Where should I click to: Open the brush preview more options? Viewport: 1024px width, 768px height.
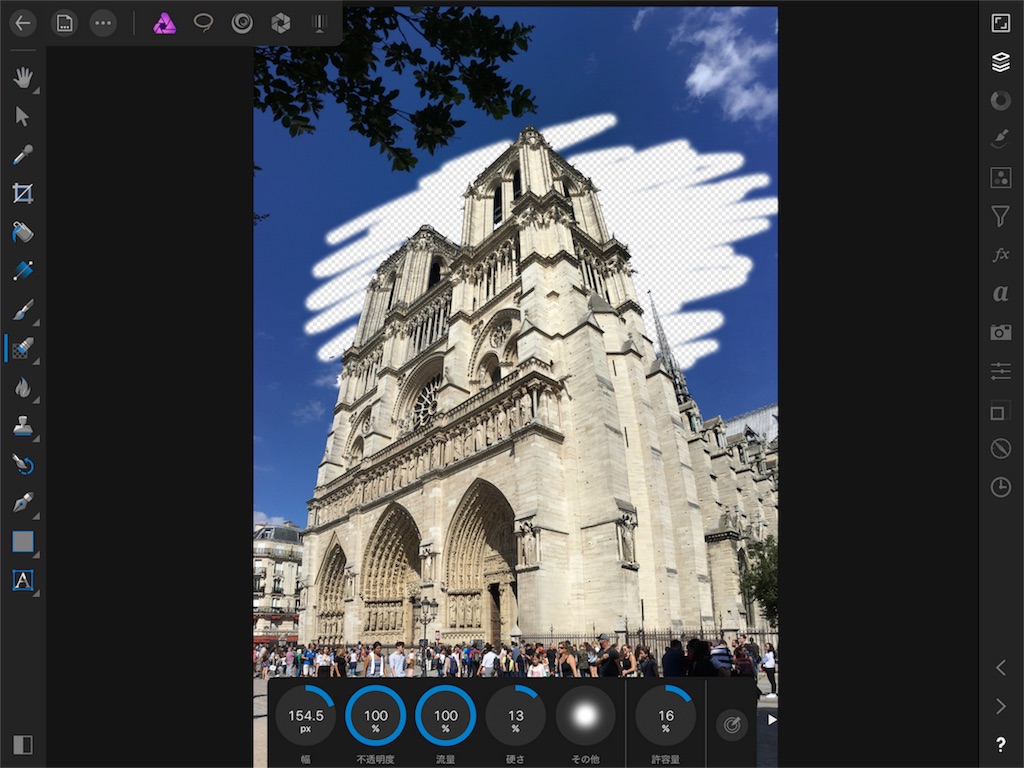coord(585,716)
